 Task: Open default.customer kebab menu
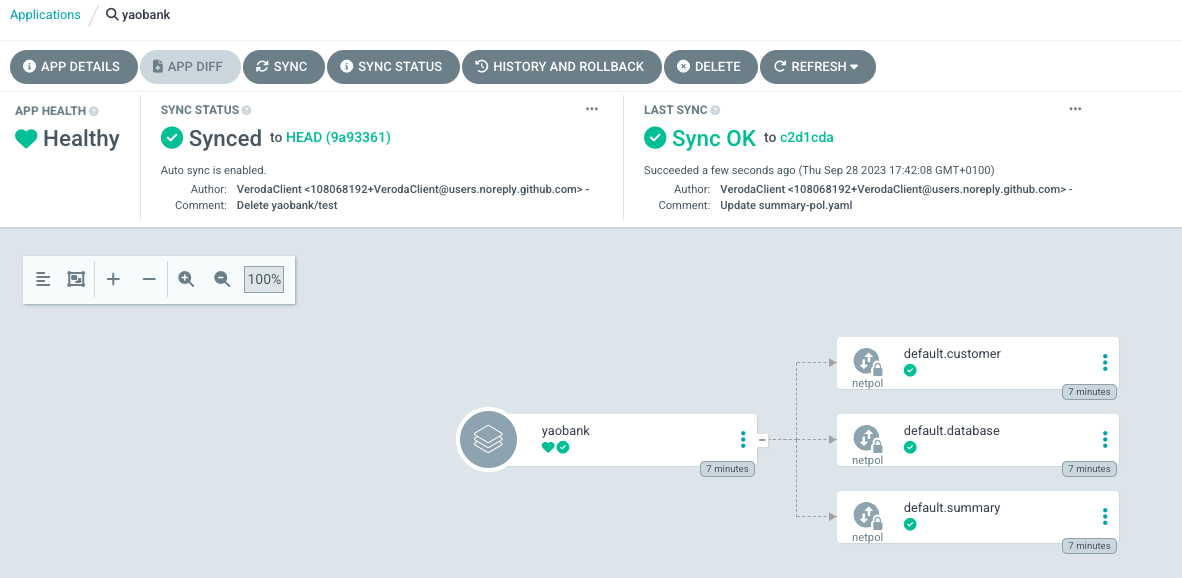click(1105, 362)
